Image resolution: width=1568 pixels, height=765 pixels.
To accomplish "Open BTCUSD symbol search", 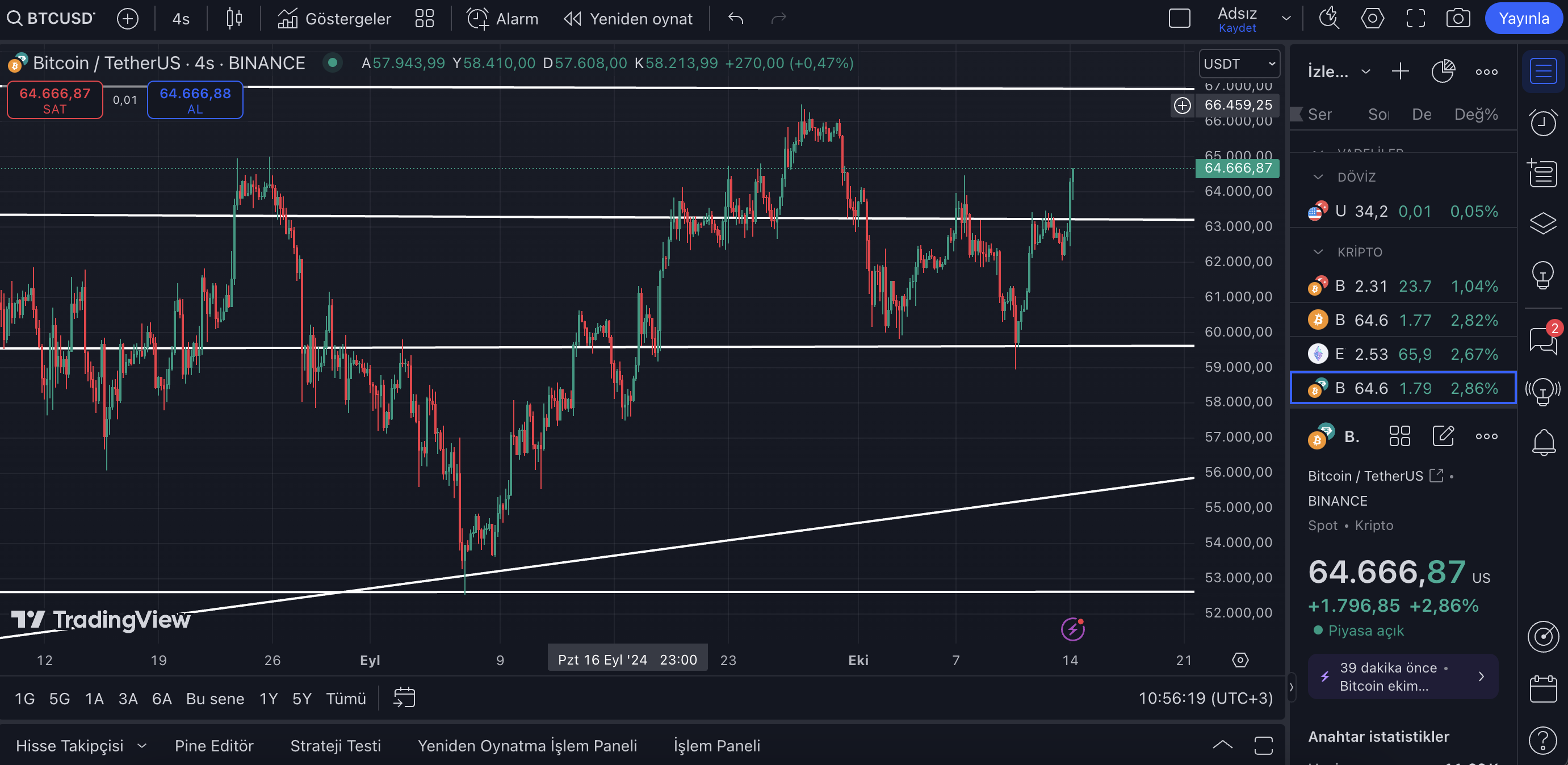I will (51, 19).
